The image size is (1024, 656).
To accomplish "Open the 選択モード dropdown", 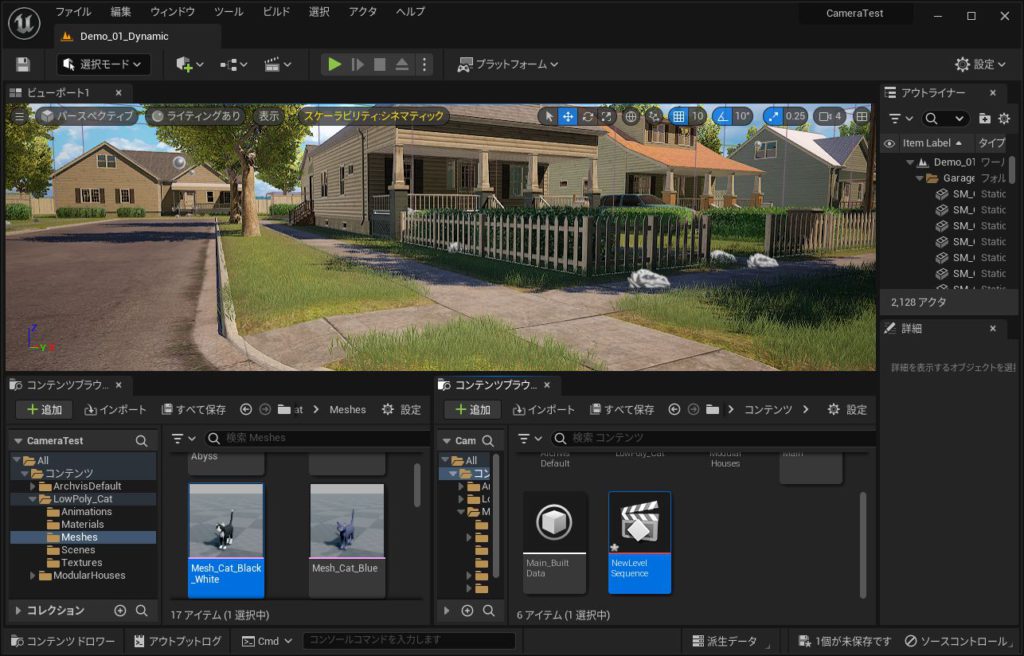I will pos(103,64).
